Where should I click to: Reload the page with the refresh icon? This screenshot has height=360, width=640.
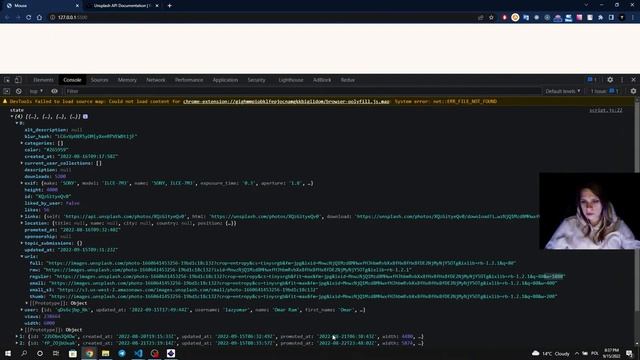point(29,18)
